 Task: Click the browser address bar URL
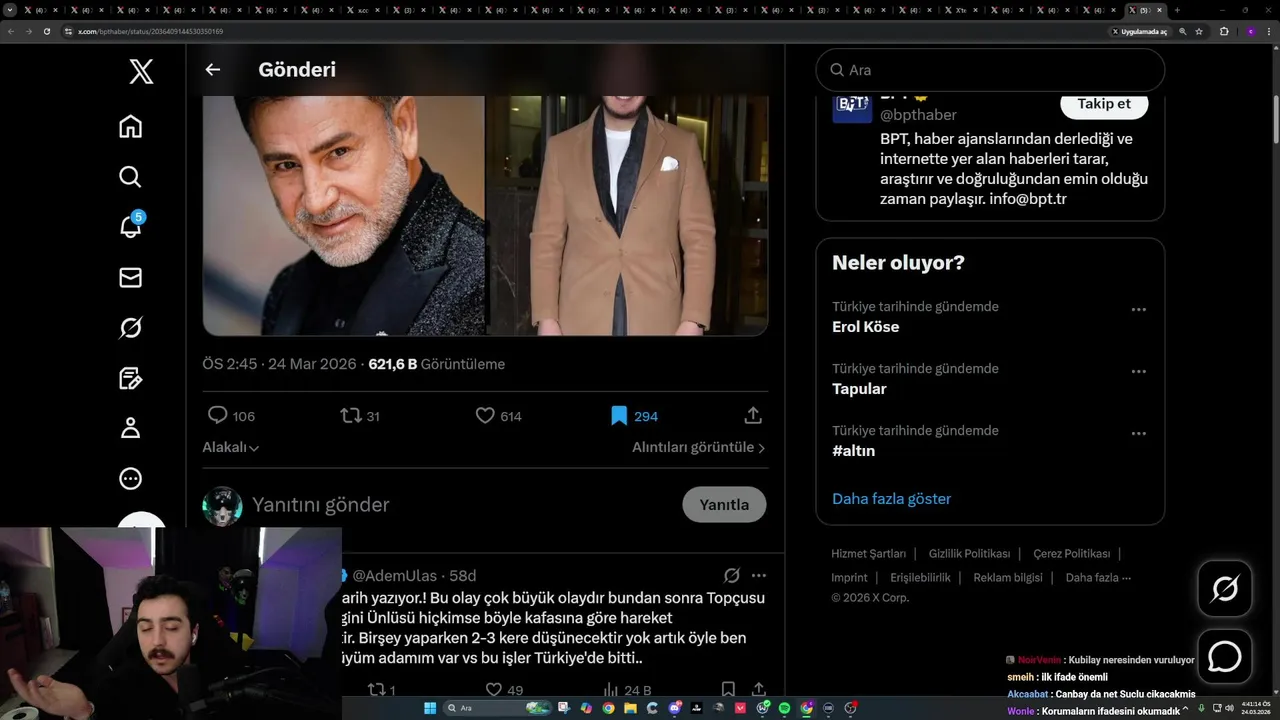pyautogui.click(x=150, y=31)
